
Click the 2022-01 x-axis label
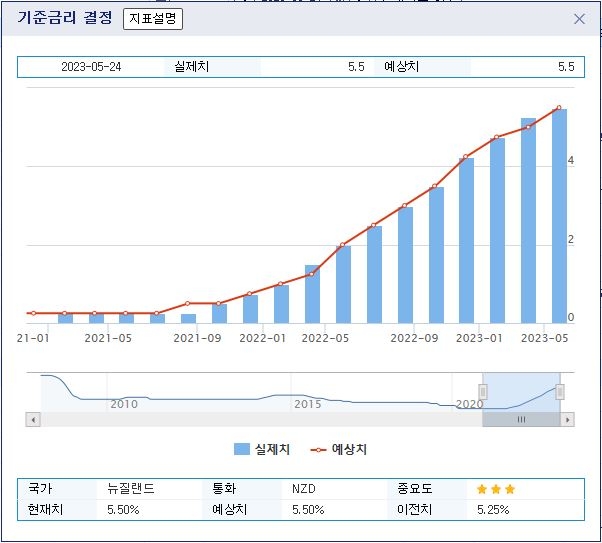(x=263, y=338)
